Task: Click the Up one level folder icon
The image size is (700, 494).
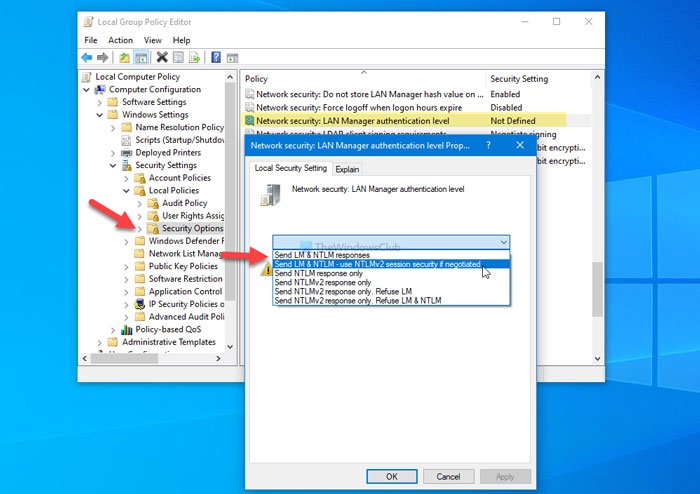Action: tap(126, 58)
